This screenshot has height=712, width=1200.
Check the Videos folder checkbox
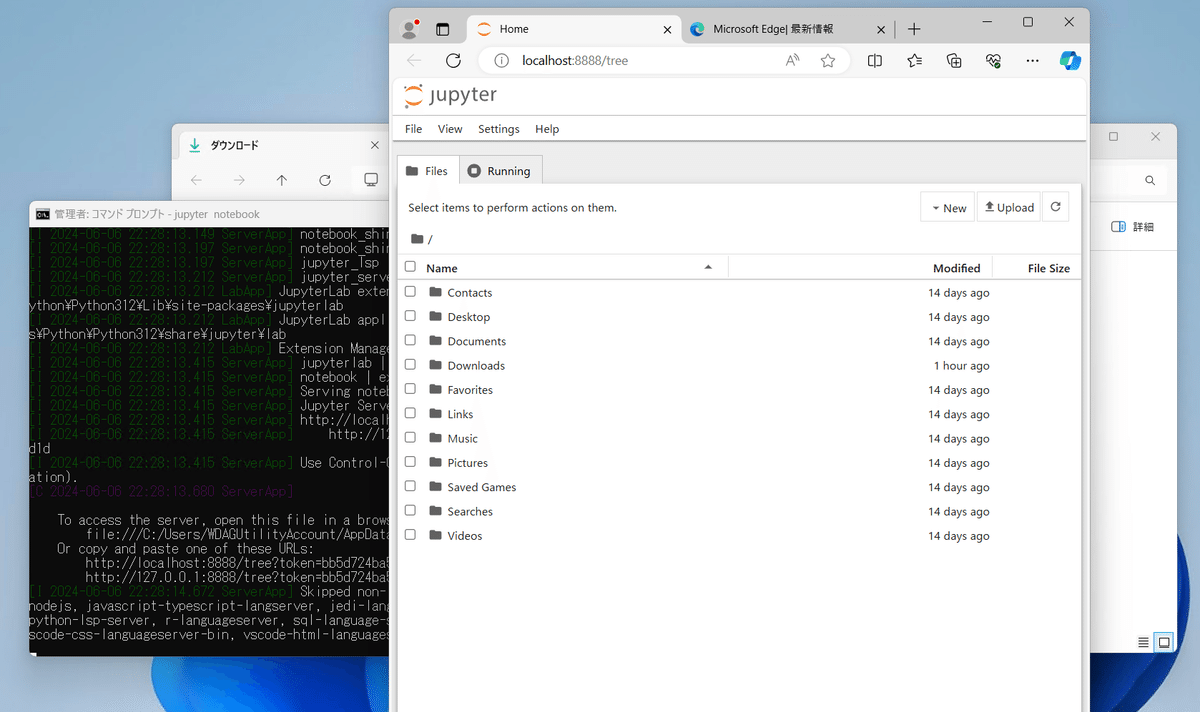click(410, 535)
